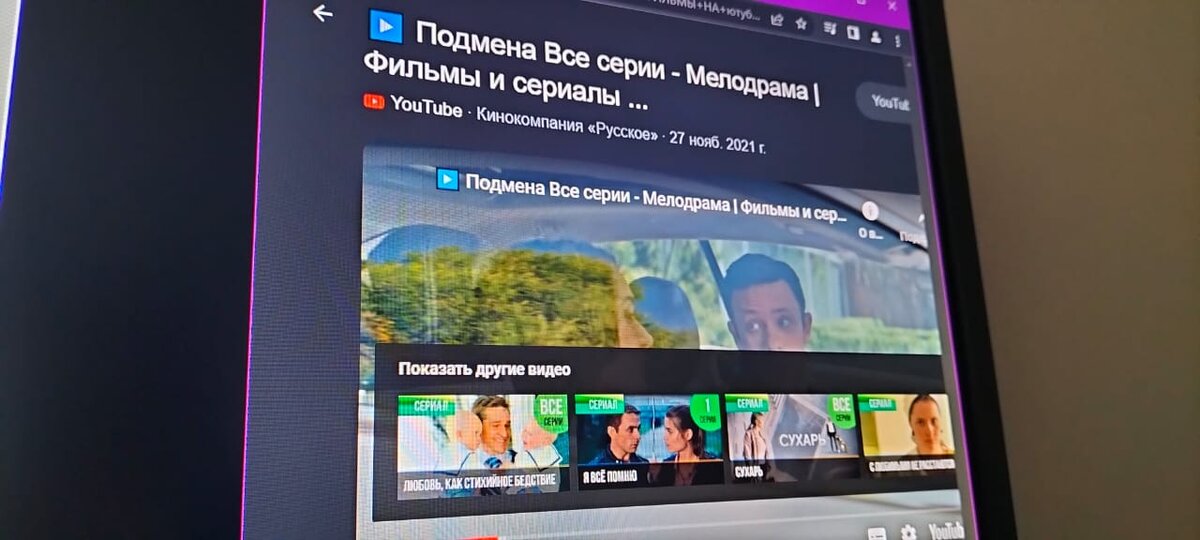Open the browser three-dot menu

(x=898, y=42)
